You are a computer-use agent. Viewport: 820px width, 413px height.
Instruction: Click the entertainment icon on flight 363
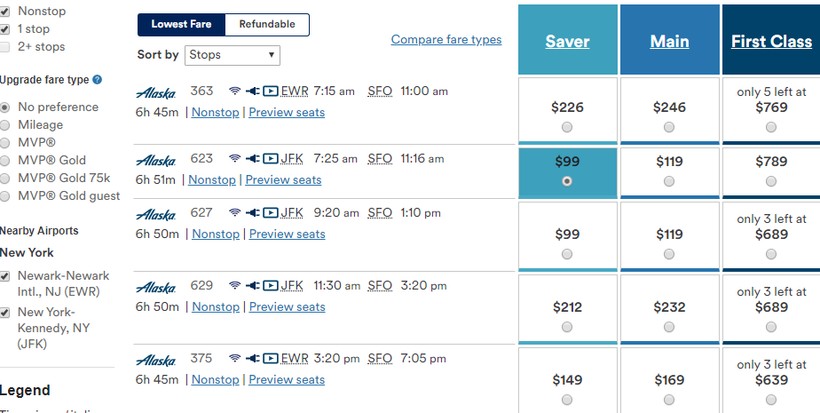pyautogui.click(x=270, y=91)
